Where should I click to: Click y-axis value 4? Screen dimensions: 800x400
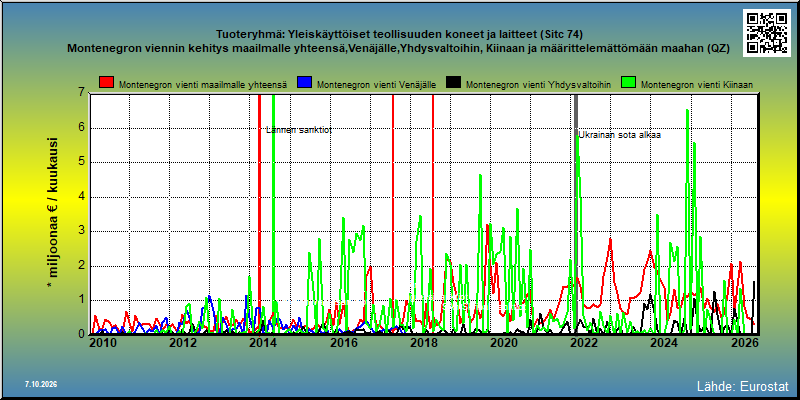click(x=81, y=197)
